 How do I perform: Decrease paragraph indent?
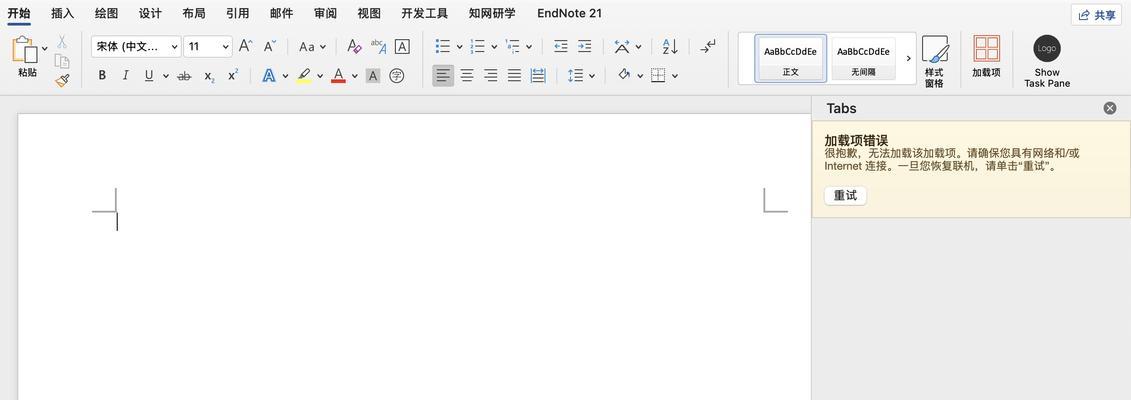click(560, 46)
